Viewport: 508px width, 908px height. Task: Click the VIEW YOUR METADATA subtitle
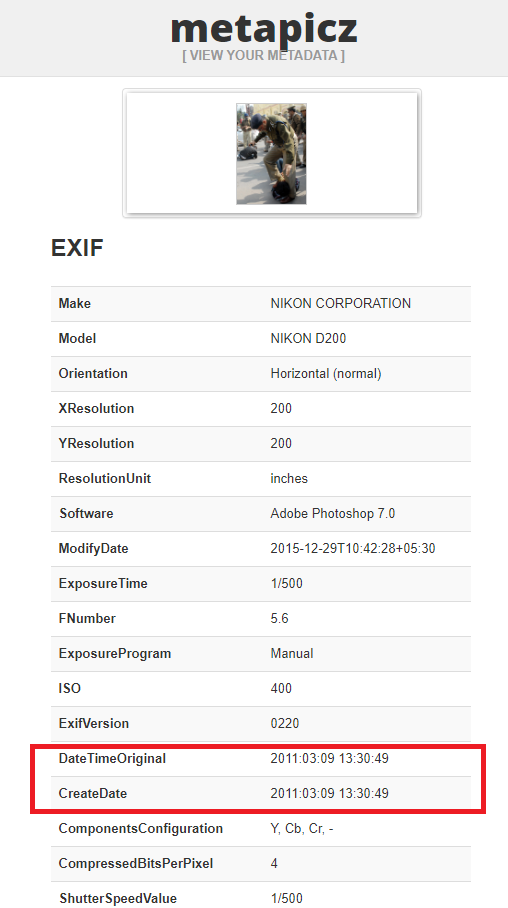[264, 56]
